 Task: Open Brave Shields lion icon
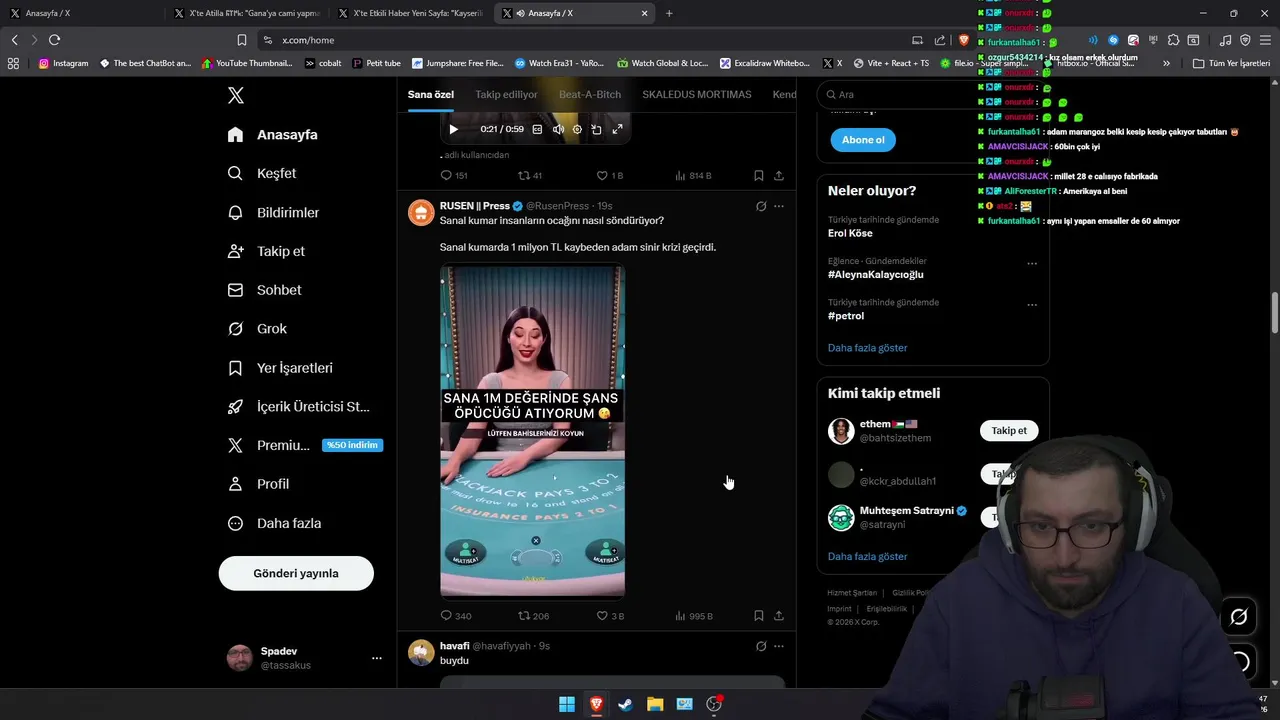964,40
